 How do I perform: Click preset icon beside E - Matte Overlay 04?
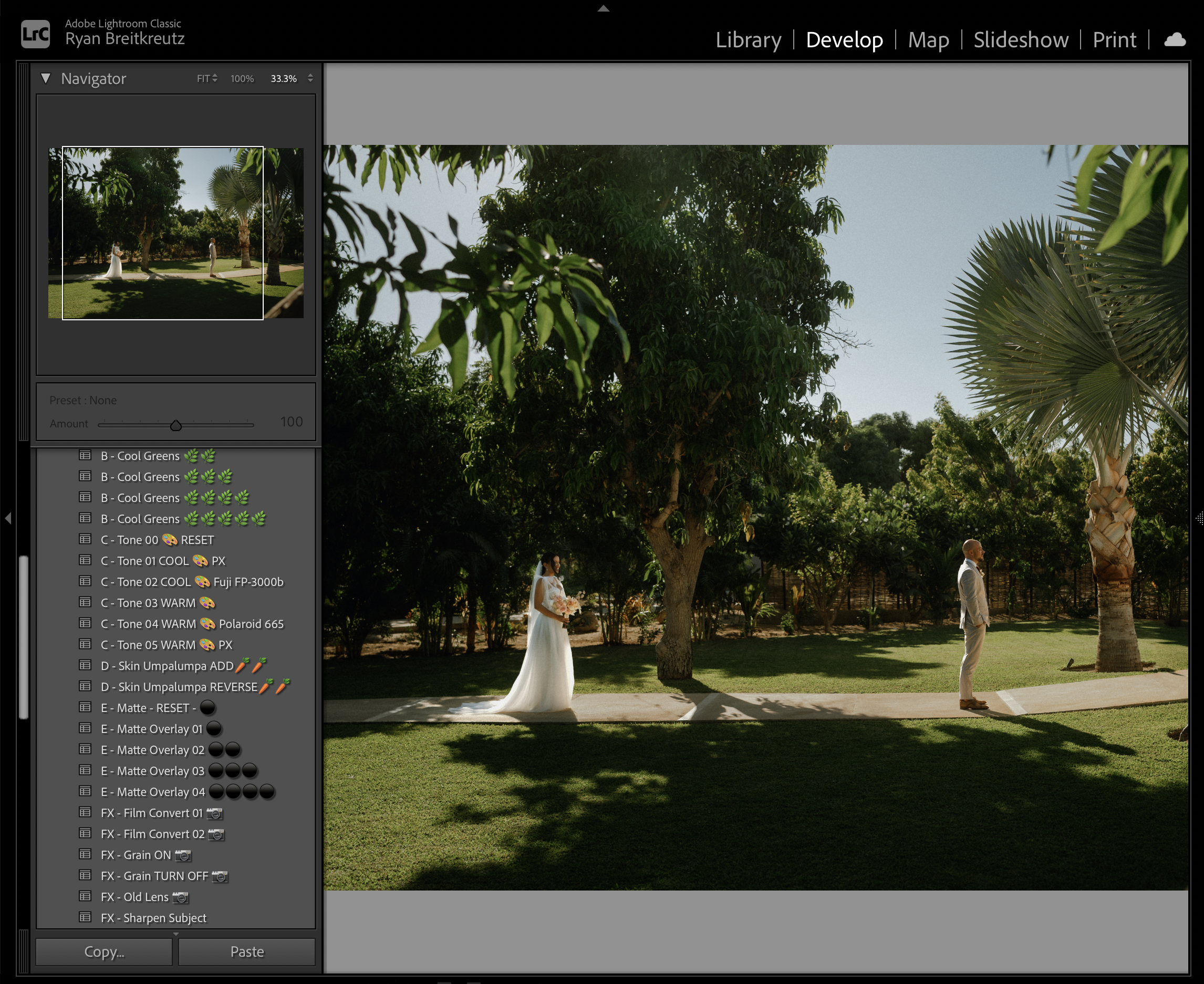tap(85, 791)
